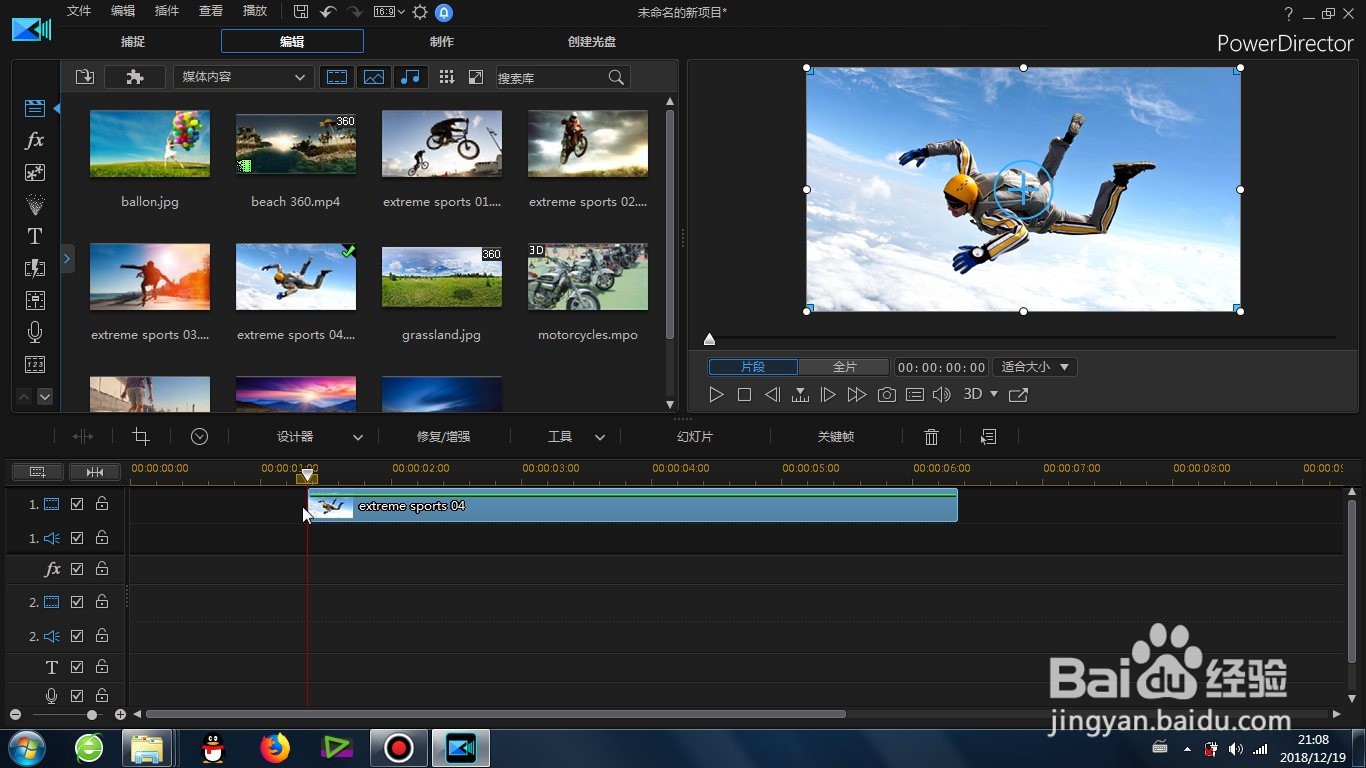
Task: Click the save project floppy icon
Action: [301, 12]
